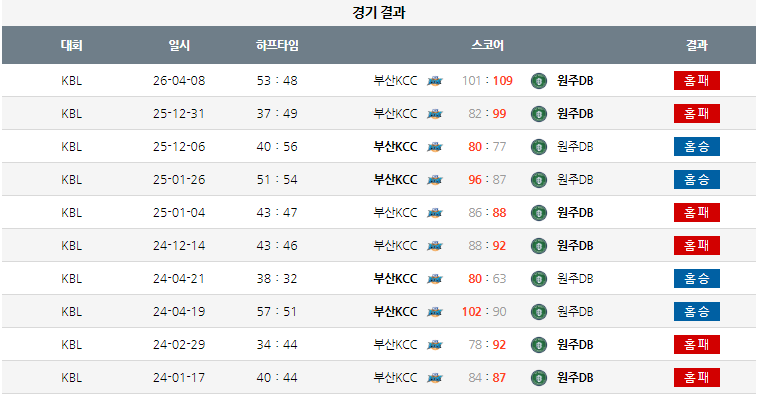Select the date 25-12-06
The height and width of the screenshot is (394, 761).
(x=179, y=147)
